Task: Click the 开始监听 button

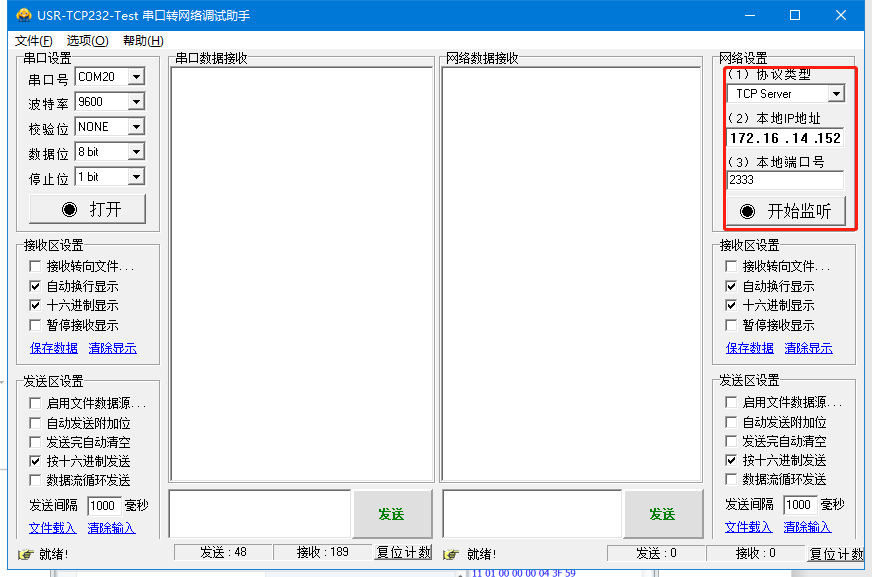Action: (x=786, y=211)
